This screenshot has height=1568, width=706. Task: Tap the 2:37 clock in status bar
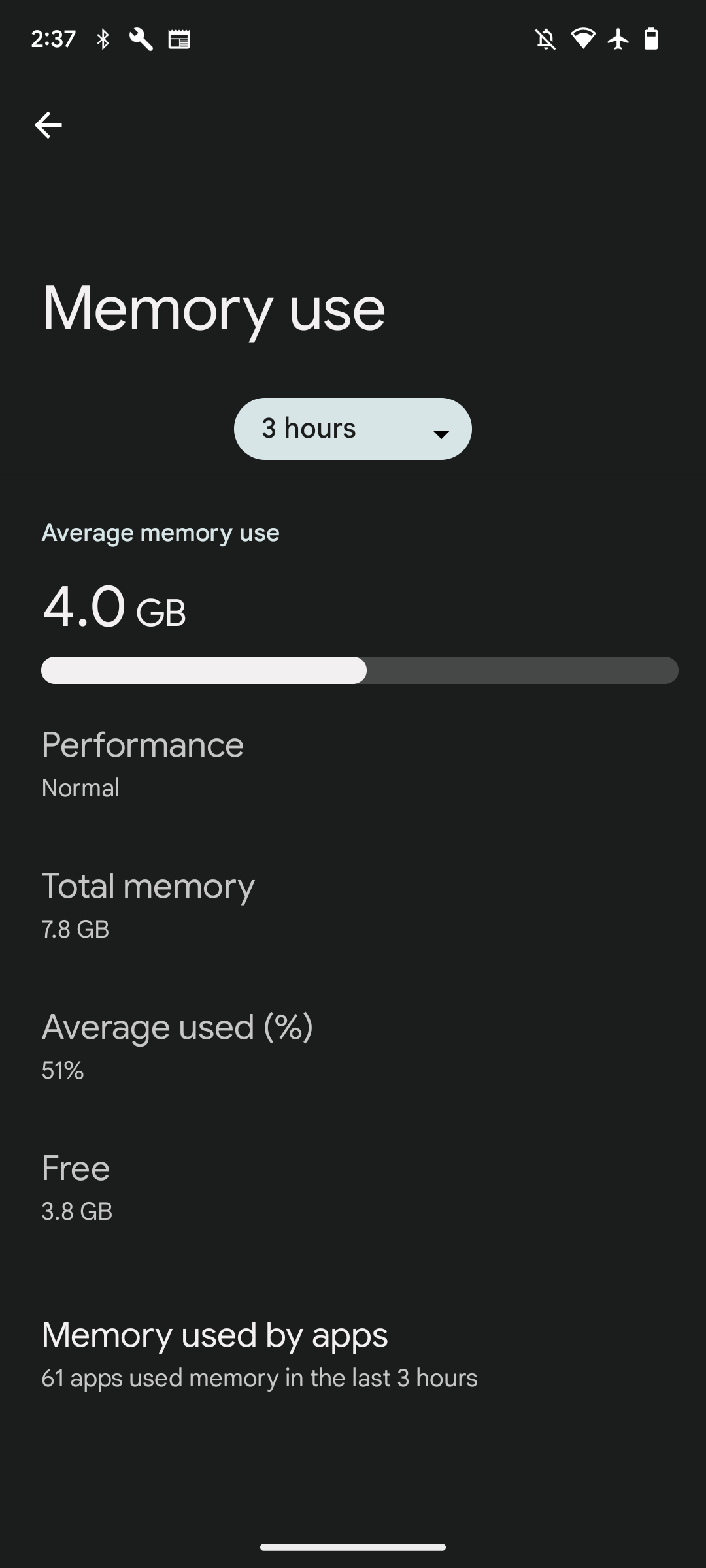(x=54, y=39)
